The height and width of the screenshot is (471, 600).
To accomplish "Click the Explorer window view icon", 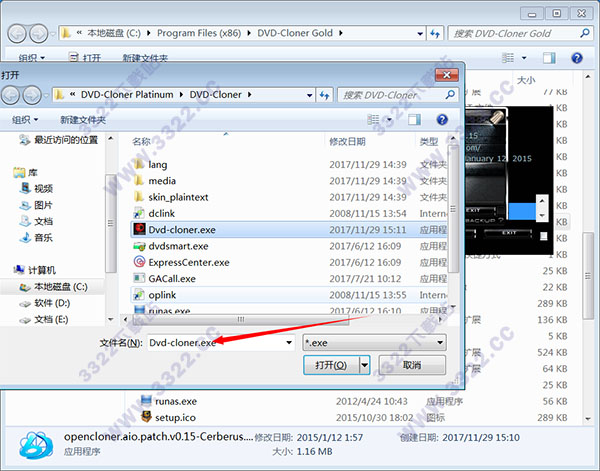I will point(508,58).
